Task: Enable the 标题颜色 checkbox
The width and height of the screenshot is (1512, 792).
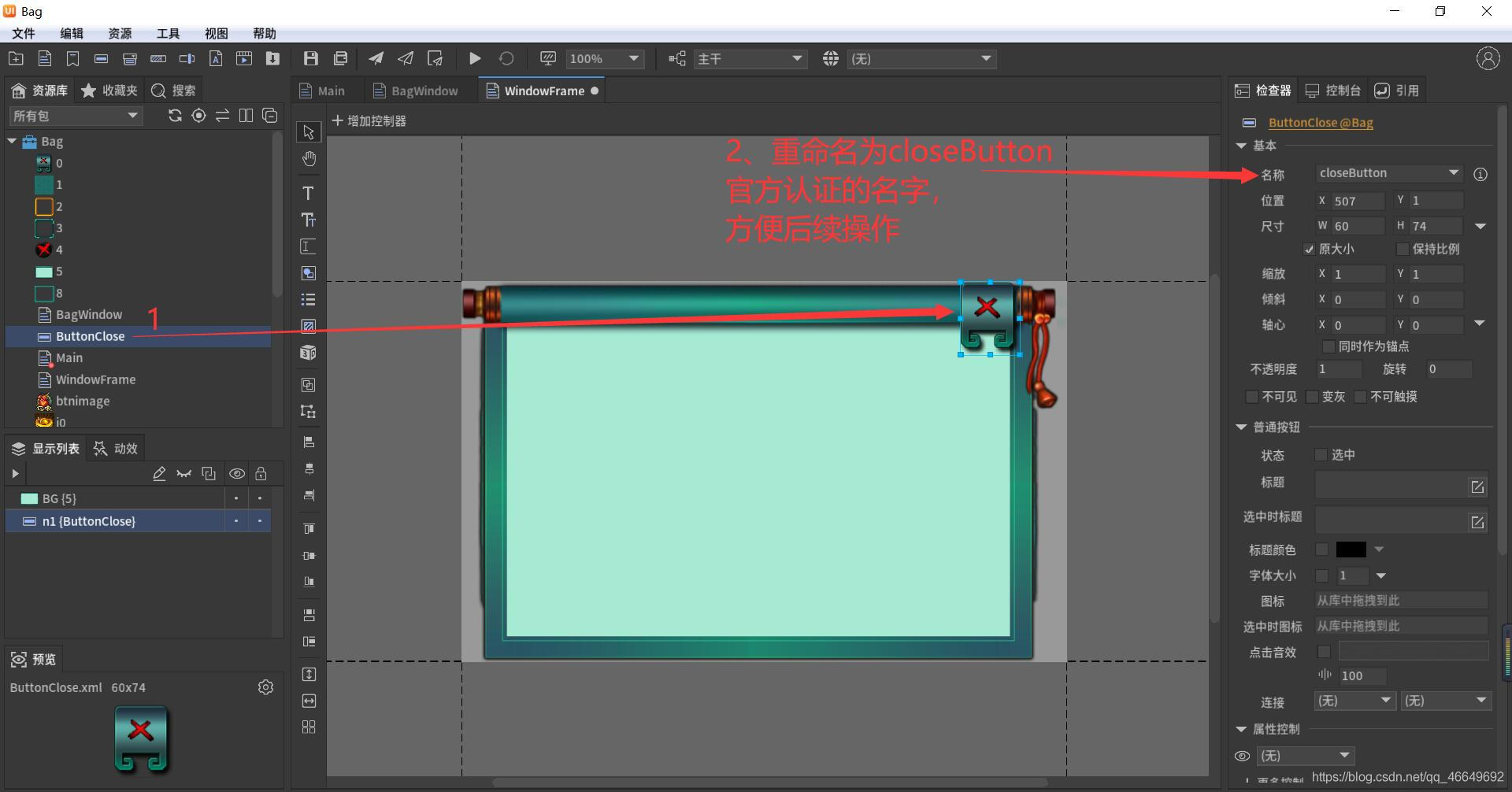Action: (1322, 550)
